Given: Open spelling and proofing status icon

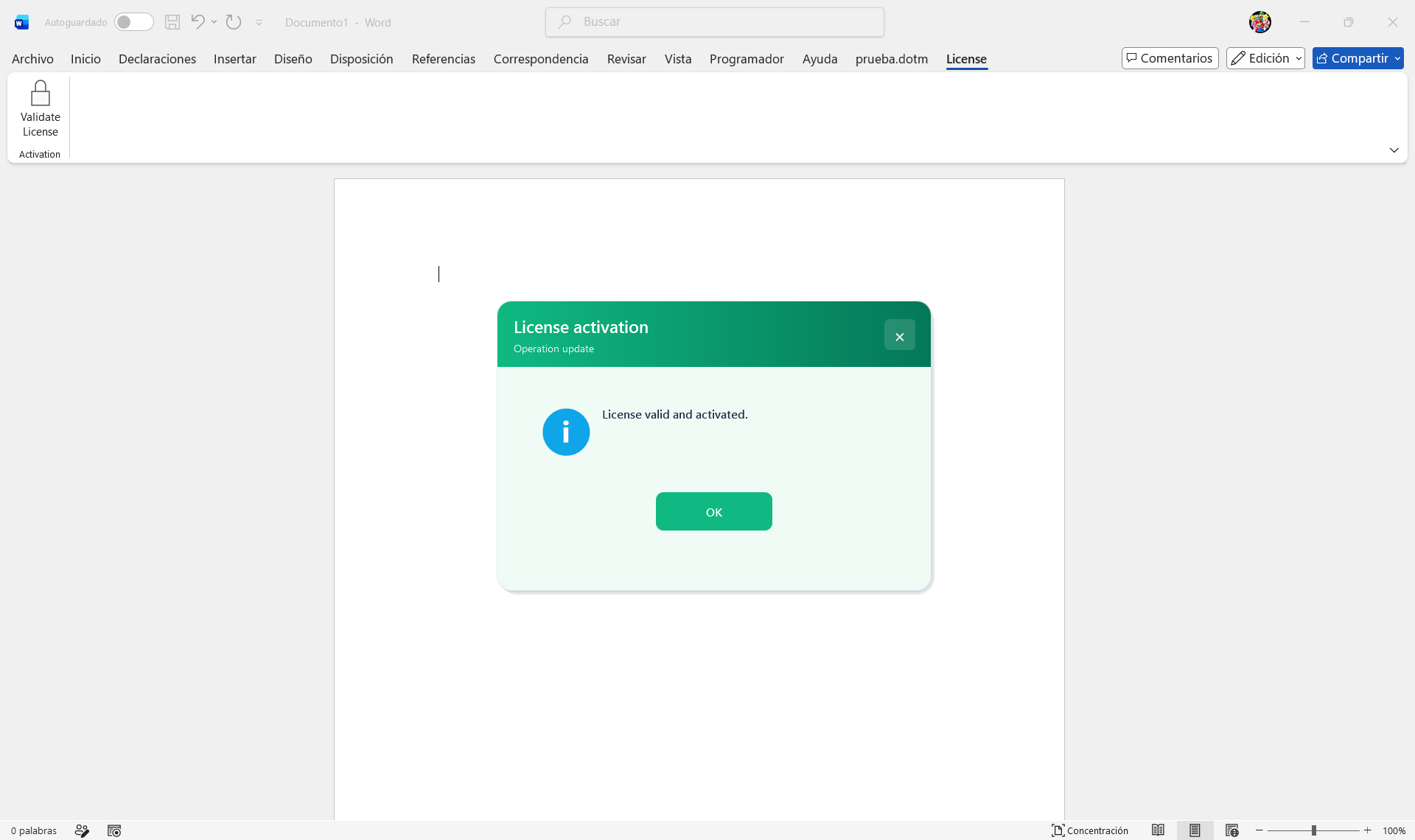Looking at the screenshot, I should point(82,830).
